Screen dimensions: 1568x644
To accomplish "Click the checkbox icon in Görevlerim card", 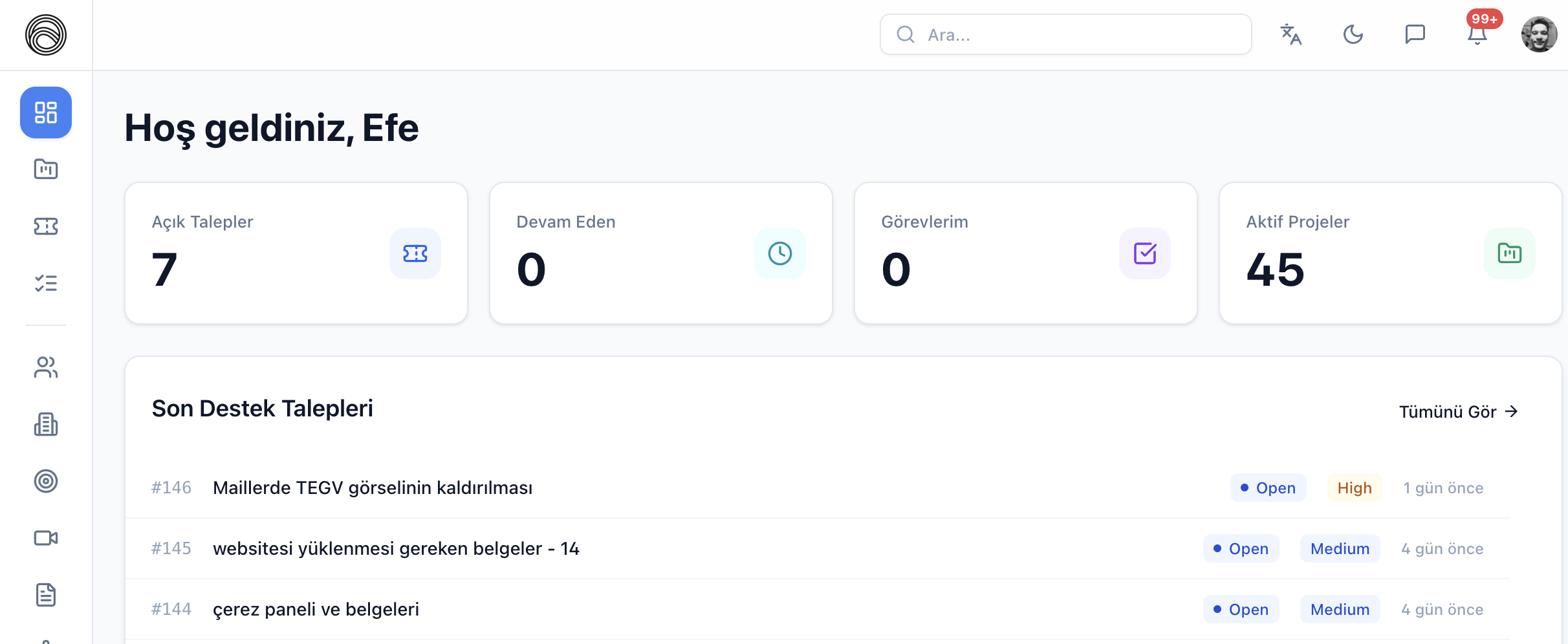I will point(1145,253).
